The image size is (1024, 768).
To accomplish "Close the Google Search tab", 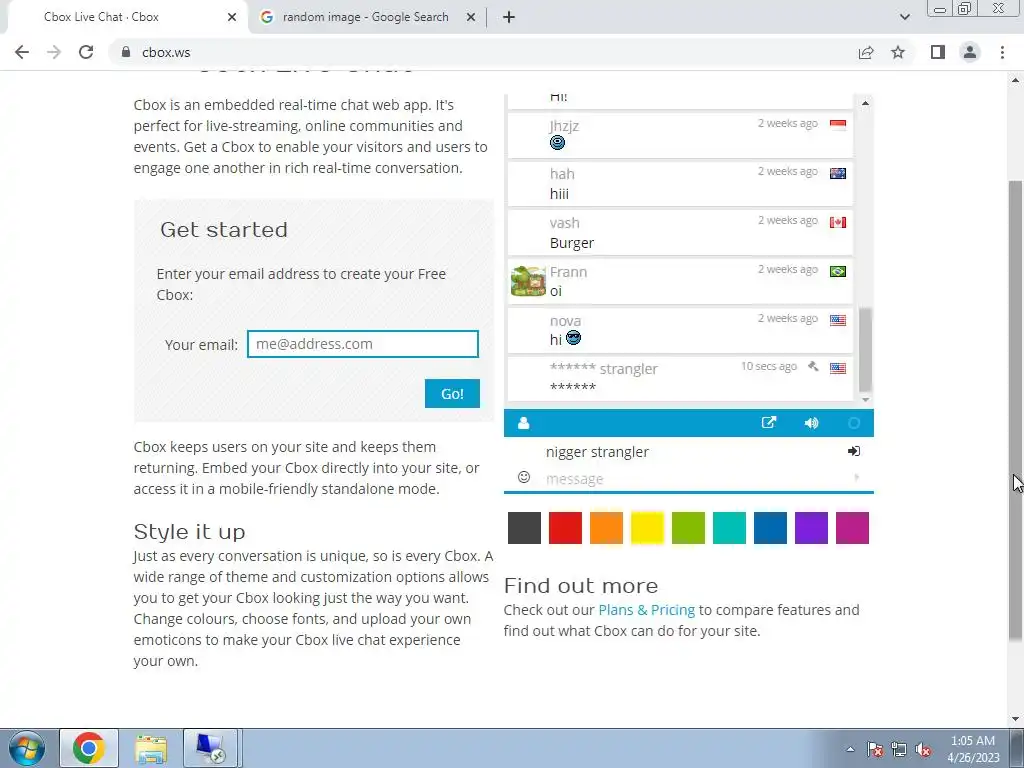I will pos(471,17).
